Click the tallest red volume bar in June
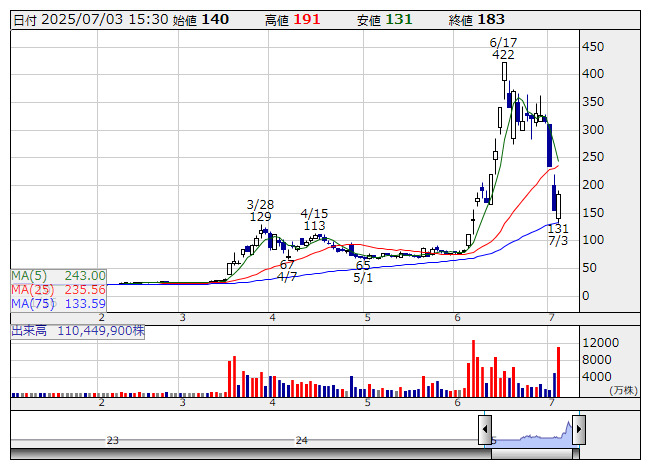653x470 pixels. pyautogui.click(x=474, y=368)
